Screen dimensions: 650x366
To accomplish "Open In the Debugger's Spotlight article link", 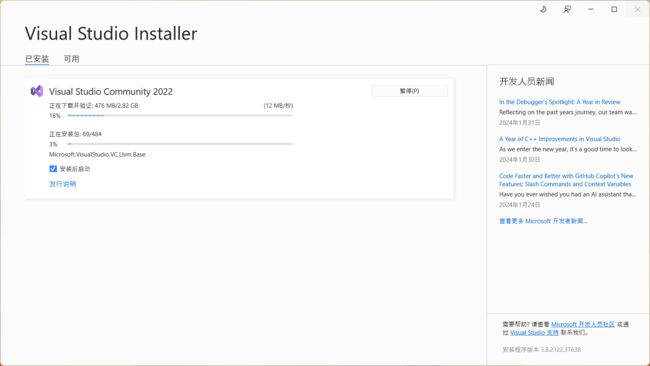I will (x=559, y=102).
